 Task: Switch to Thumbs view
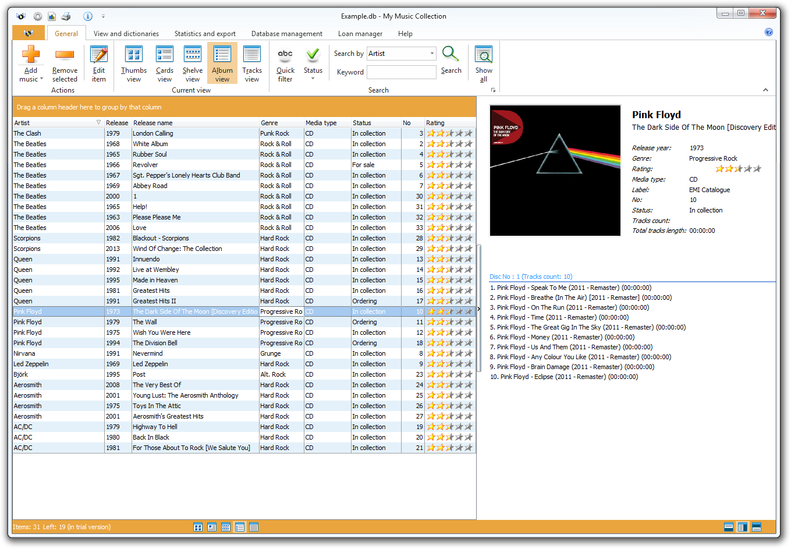(132, 62)
